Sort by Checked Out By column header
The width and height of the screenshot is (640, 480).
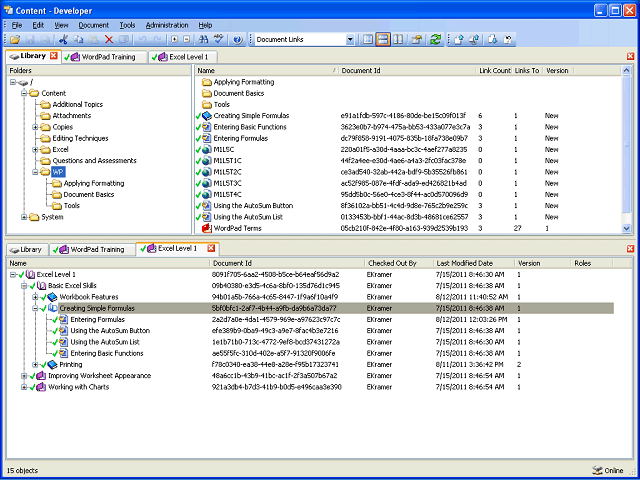(399, 264)
